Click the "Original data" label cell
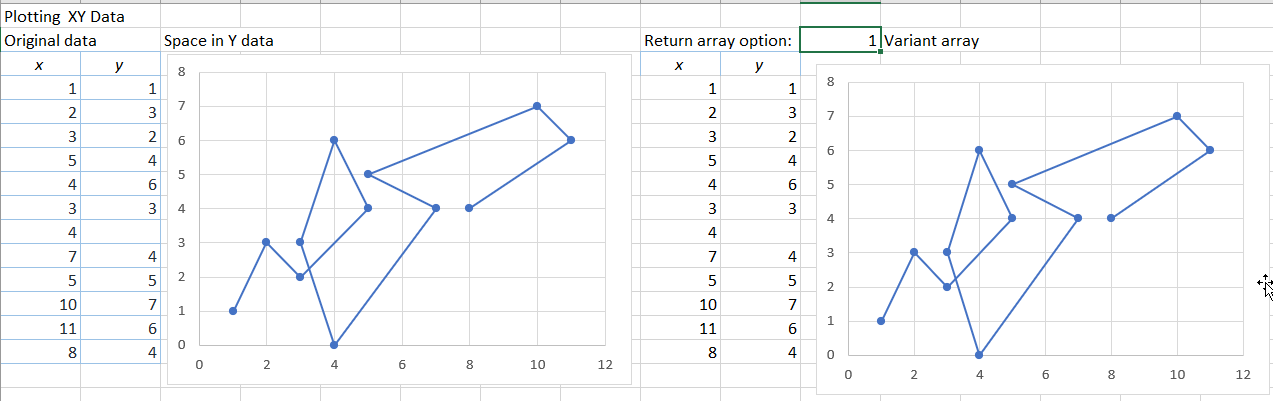The width and height of the screenshot is (1273, 401). click(x=51, y=41)
